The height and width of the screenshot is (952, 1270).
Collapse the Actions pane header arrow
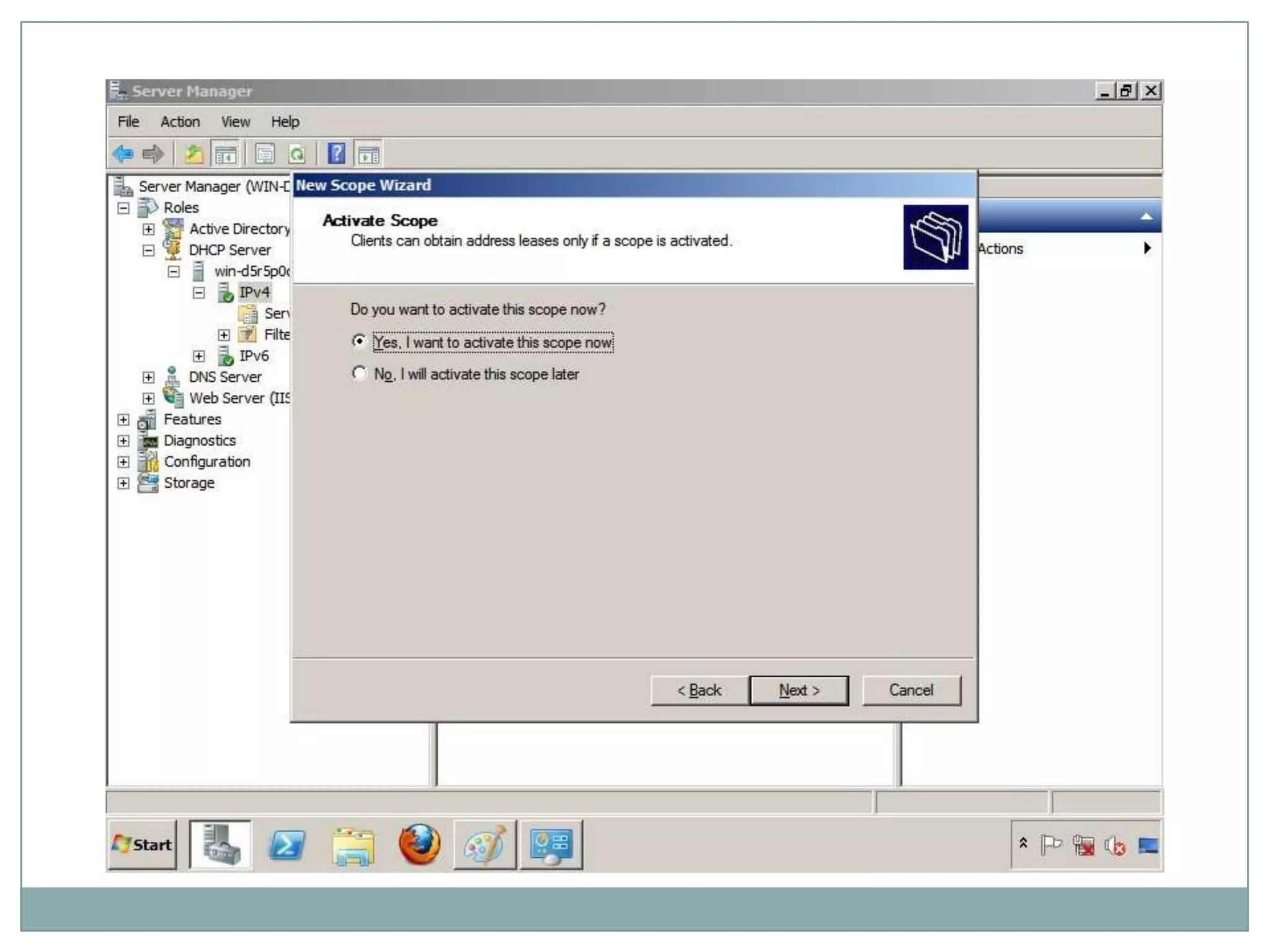tap(1146, 217)
